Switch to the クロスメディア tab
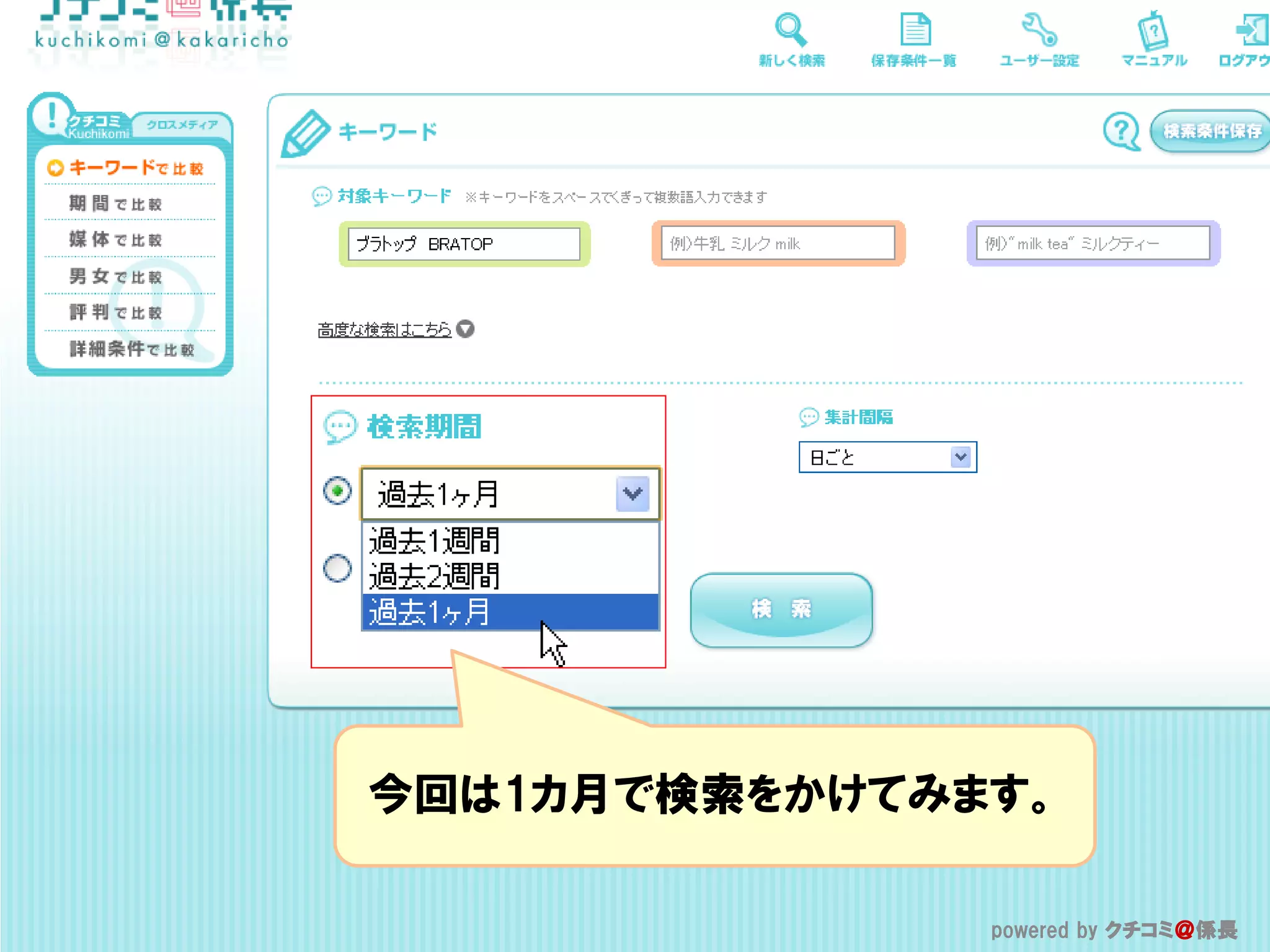 click(182, 125)
